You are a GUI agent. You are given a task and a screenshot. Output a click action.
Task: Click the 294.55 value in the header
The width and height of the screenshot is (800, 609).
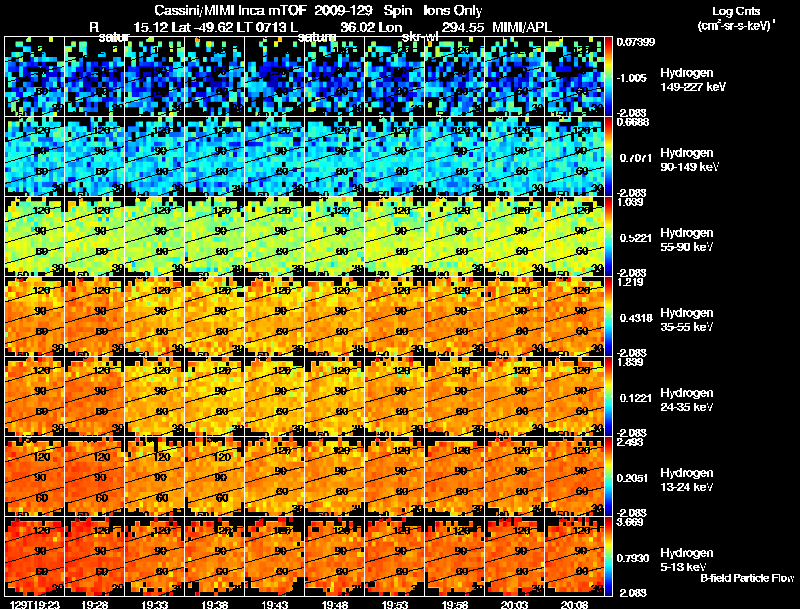point(463,27)
